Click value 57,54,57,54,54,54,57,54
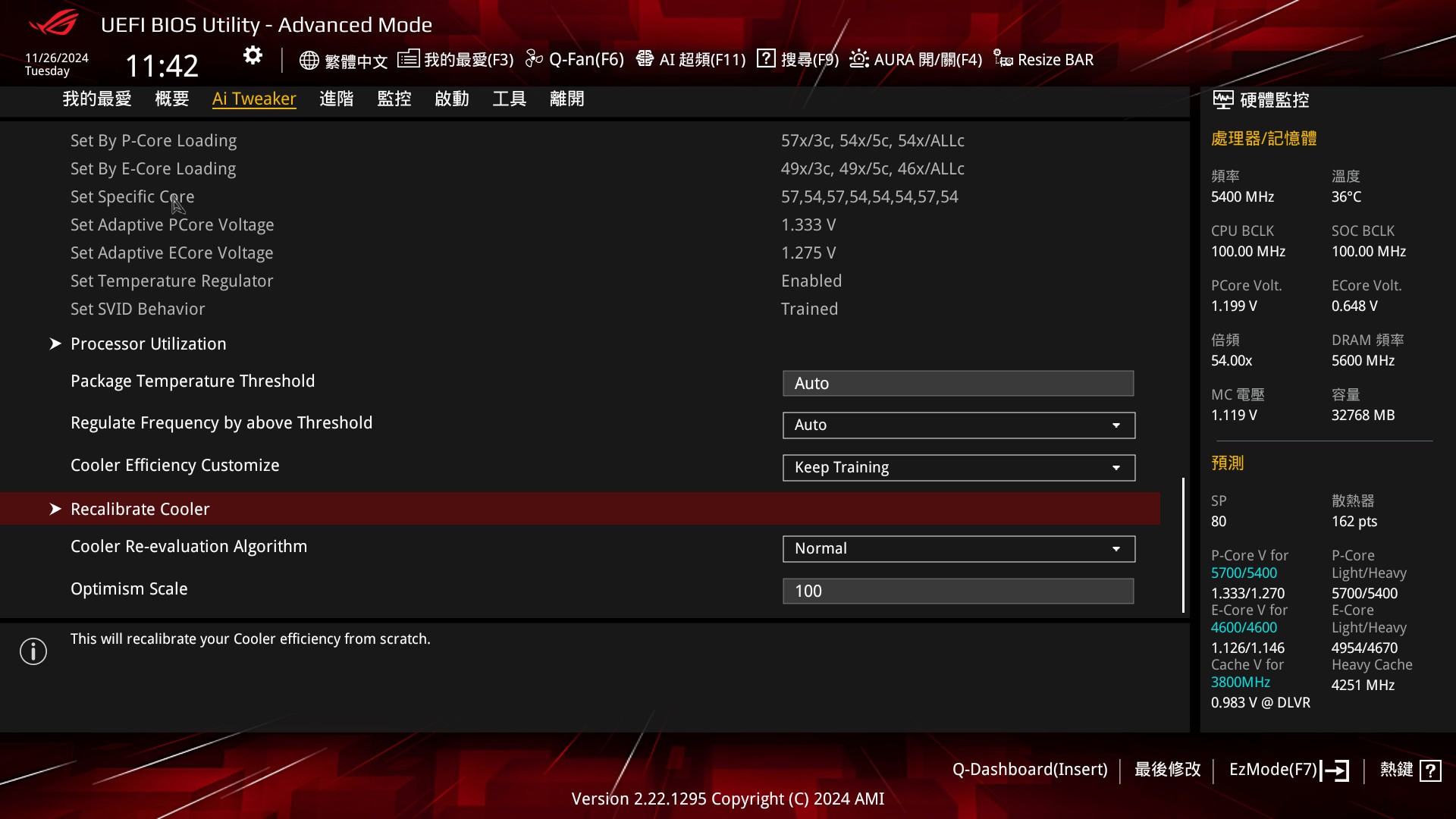The height and width of the screenshot is (819, 1456). click(x=870, y=197)
